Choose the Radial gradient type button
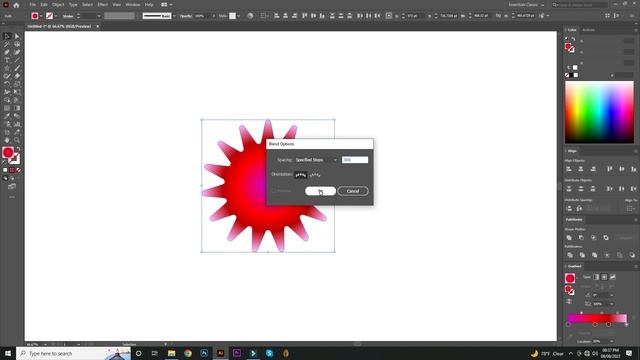The width and height of the screenshot is (640, 360). pos(604,277)
